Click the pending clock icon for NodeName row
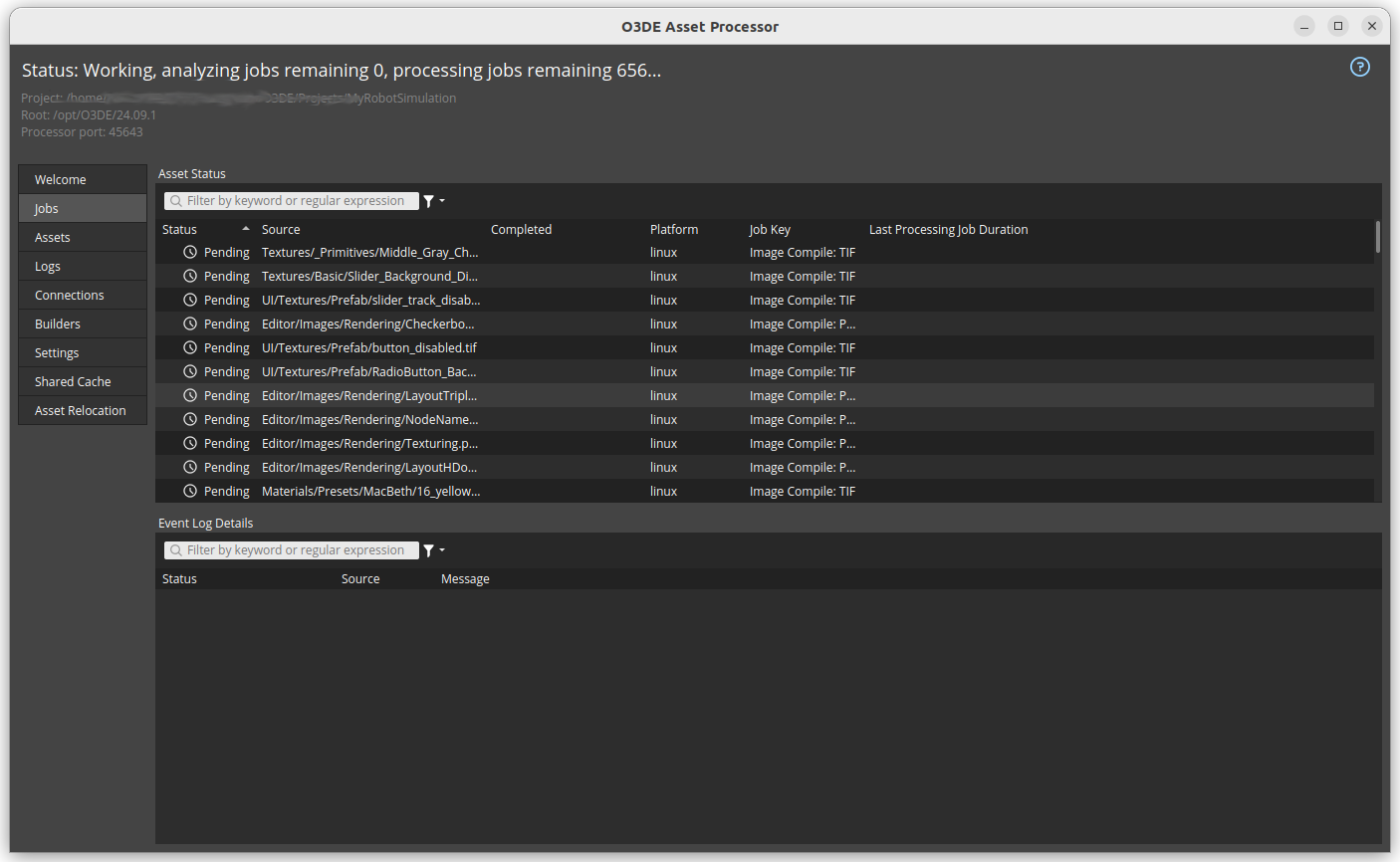Image resolution: width=1400 pixels, height=862 pixels. click(190, 420)
